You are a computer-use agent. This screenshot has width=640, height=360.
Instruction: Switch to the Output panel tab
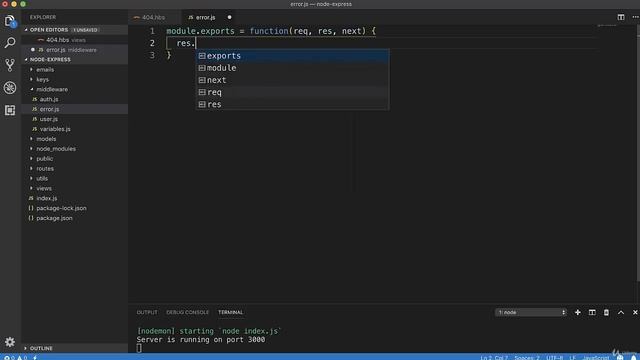(x=147, y=312)
